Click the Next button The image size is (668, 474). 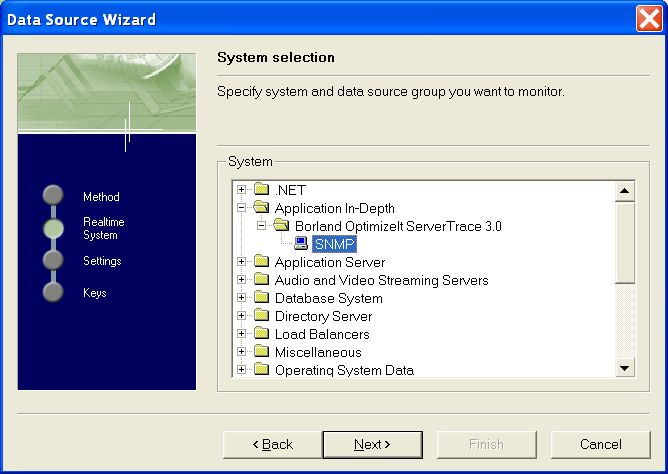click(x=372, y=445)
